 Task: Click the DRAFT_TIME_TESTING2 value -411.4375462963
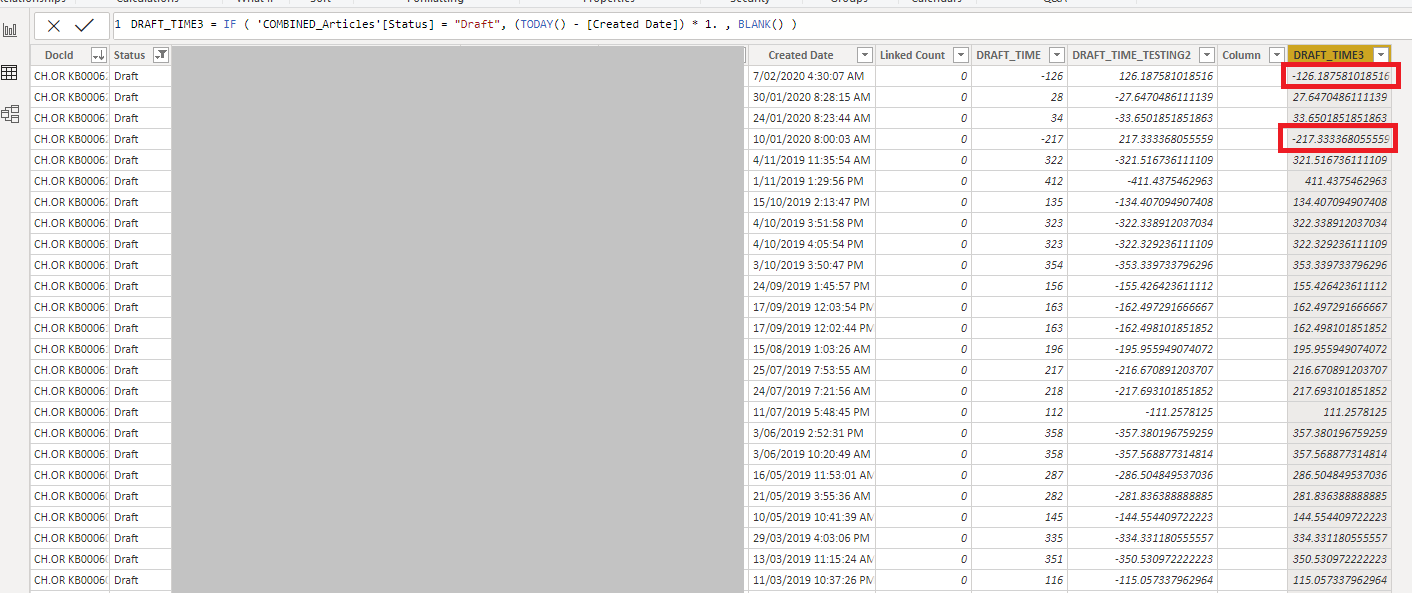pos(1142,181)
